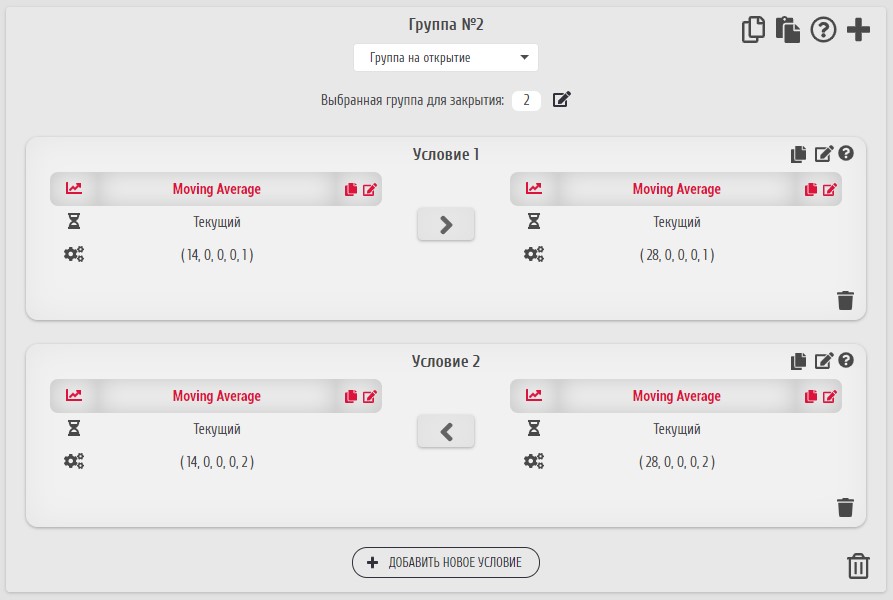Edit the left Moving Average in Условие 1
This screenshot has width=893, height=600.
coord(370,189)
